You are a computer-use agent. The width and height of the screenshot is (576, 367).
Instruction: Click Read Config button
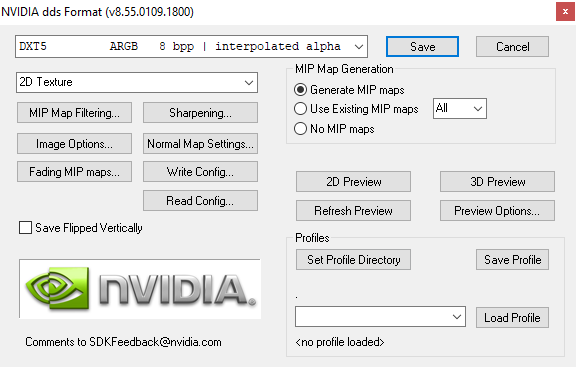(x=200, y=201)
